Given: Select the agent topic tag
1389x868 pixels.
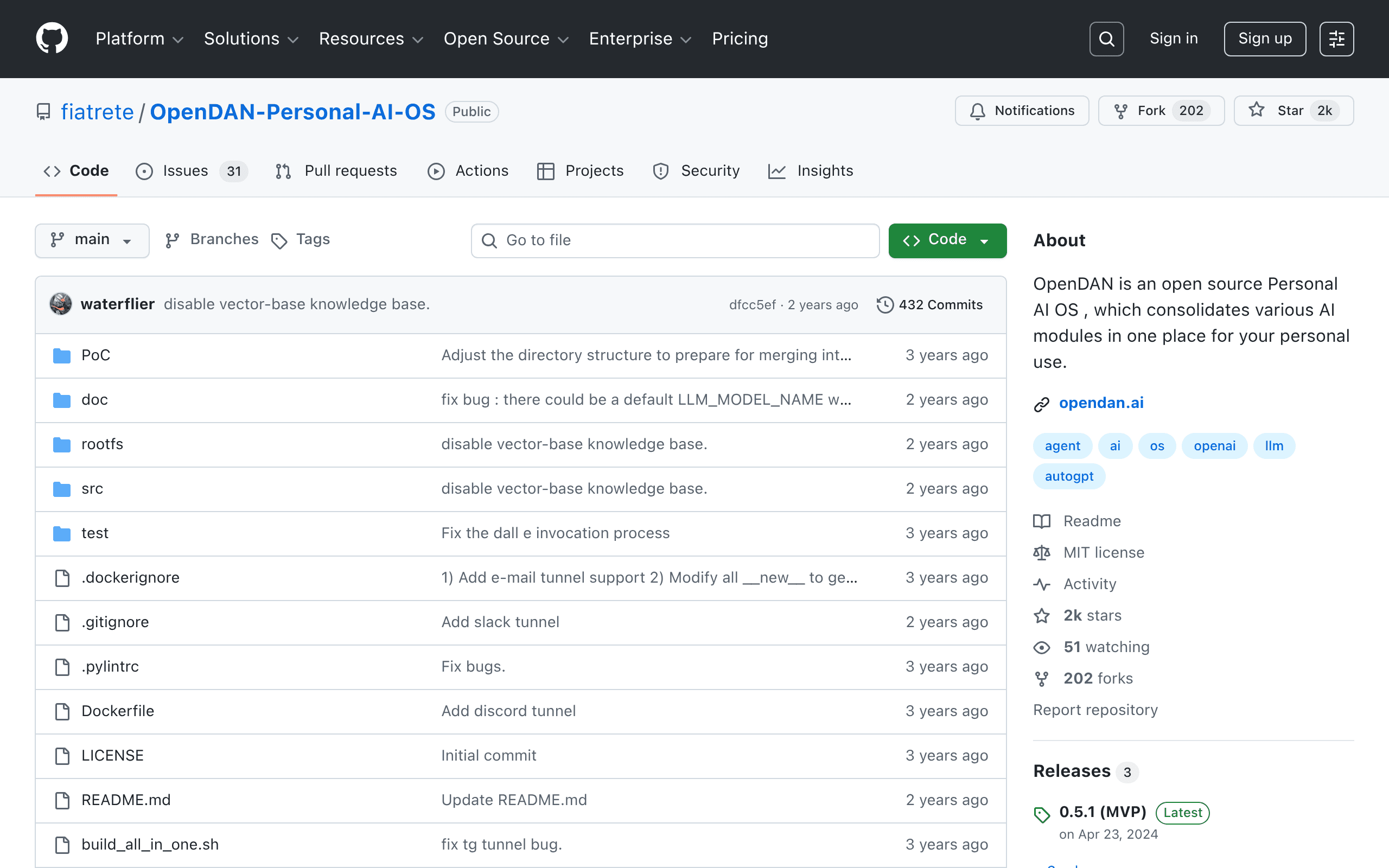Looking at the screenshot, I should 1062,446.
